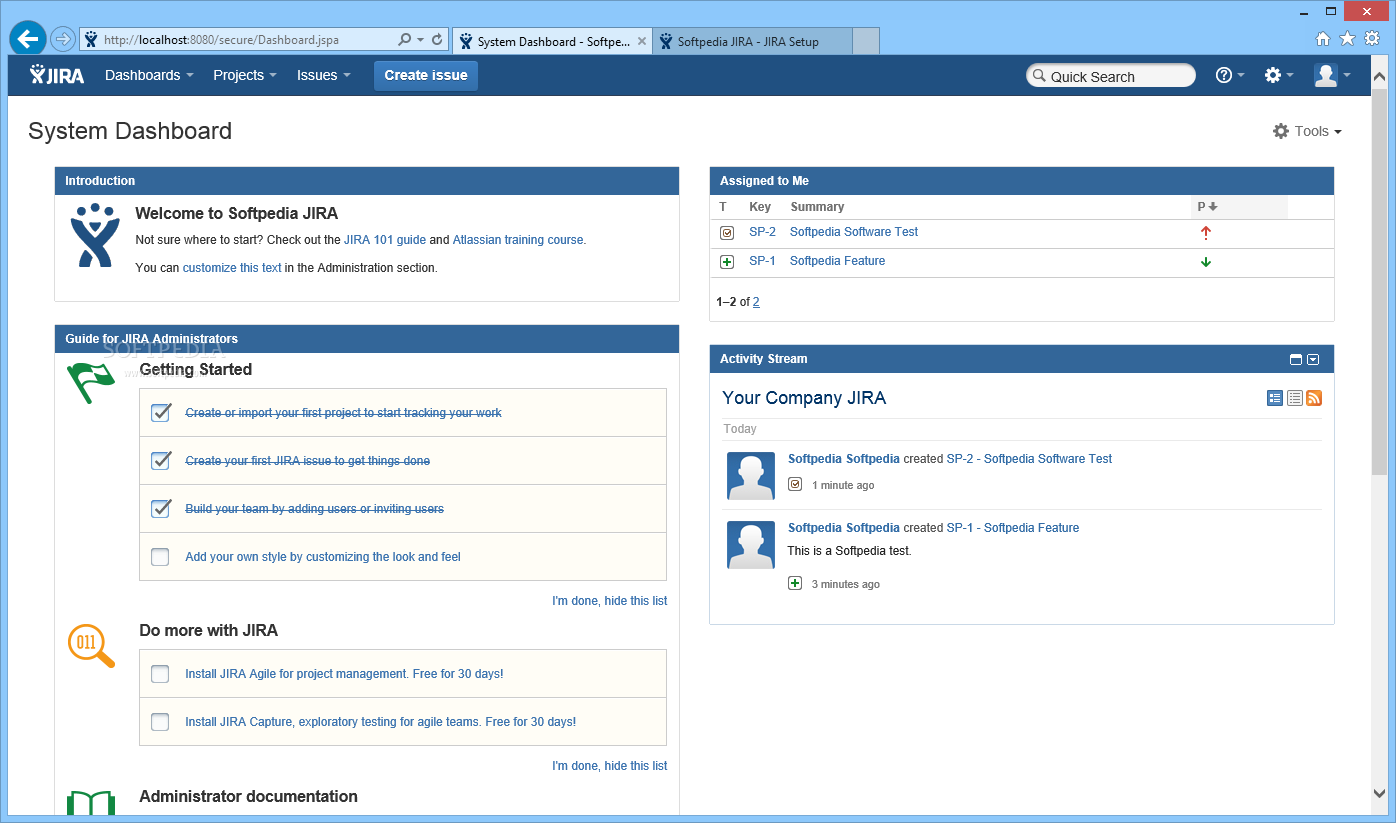
Task: Refresh the page with the reload icon
Action: 437,40
